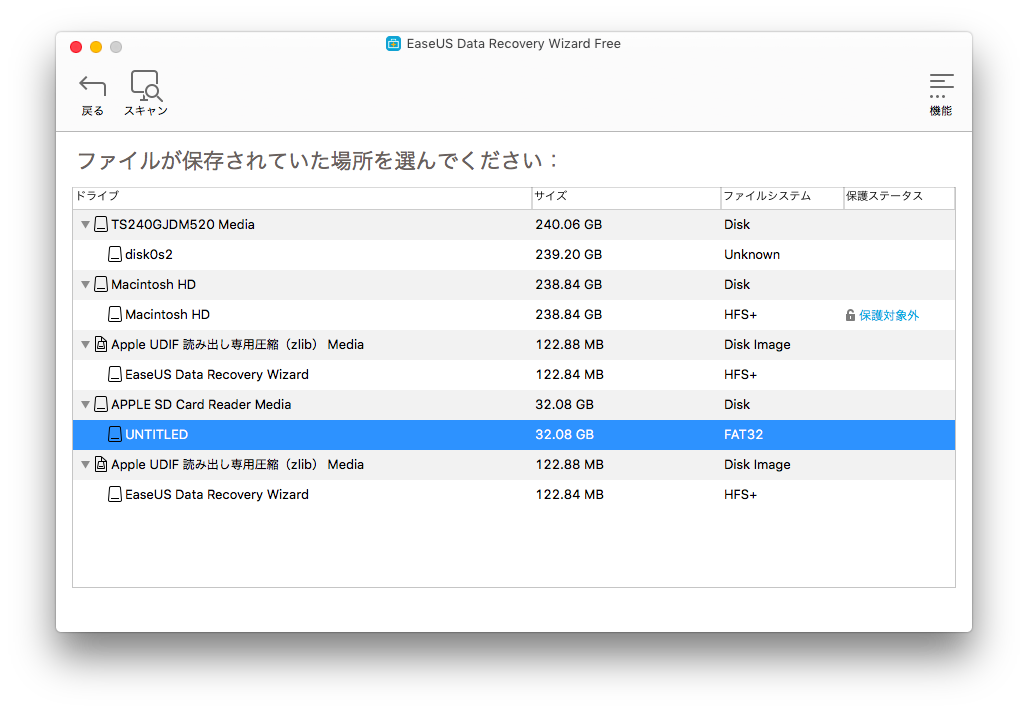Click the EaseUS app icon in title bar

393,44
